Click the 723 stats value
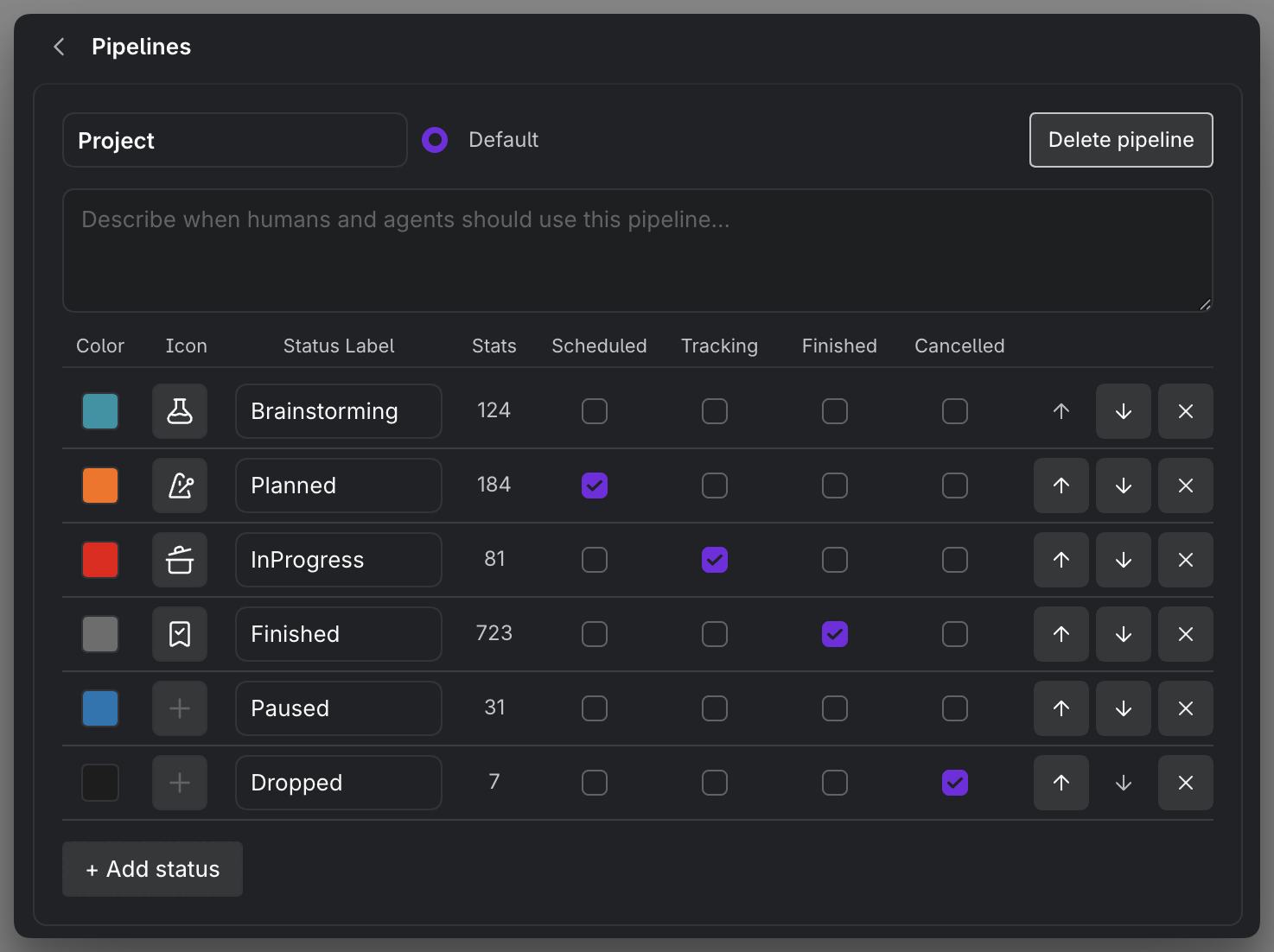The width and height of the screenshot is (1274, 952). 494,633
